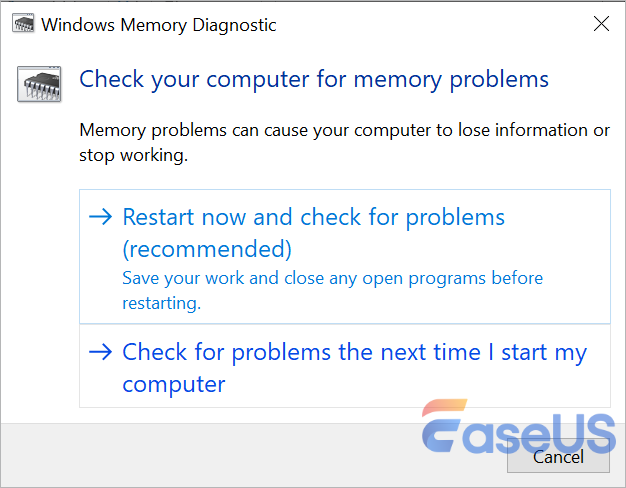The width and height of the screenshot is (626, 488).
Task: Click the arrow icon beside Restart now
Action: click(x=100, y=217)
